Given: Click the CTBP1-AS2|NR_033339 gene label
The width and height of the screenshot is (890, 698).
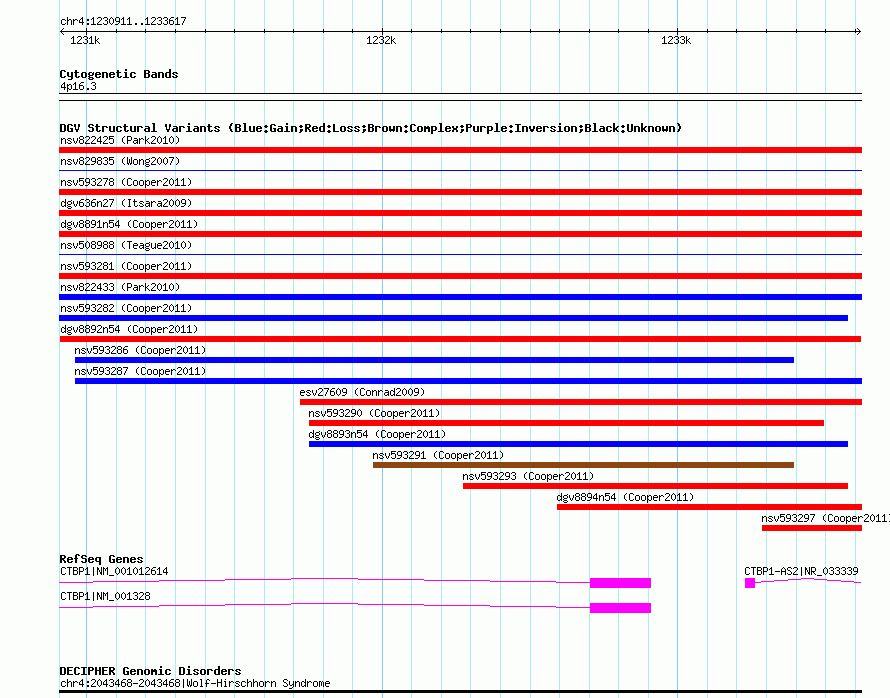Looking at the screenshot, I should click(x=801, y=571).
